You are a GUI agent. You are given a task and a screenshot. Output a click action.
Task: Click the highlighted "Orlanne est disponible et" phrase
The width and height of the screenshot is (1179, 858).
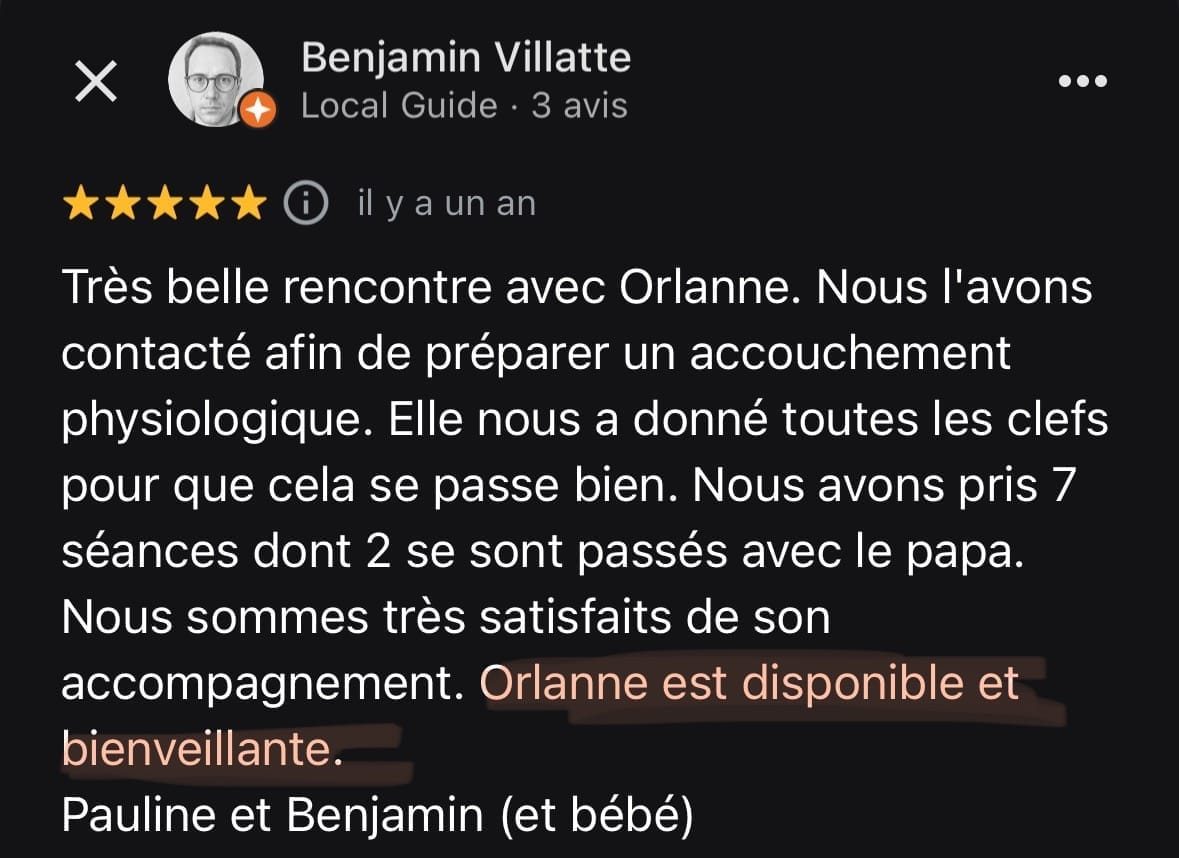749,684
